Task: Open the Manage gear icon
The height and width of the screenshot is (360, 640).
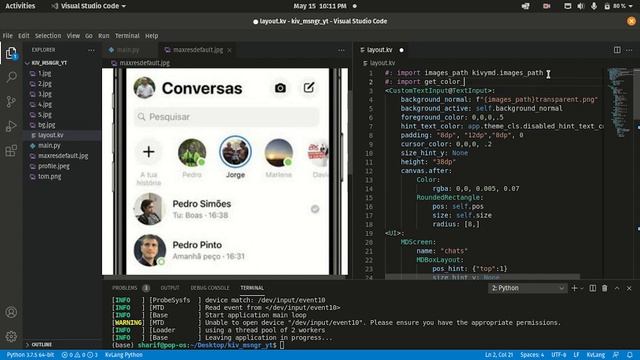Action: click(11, 336)
